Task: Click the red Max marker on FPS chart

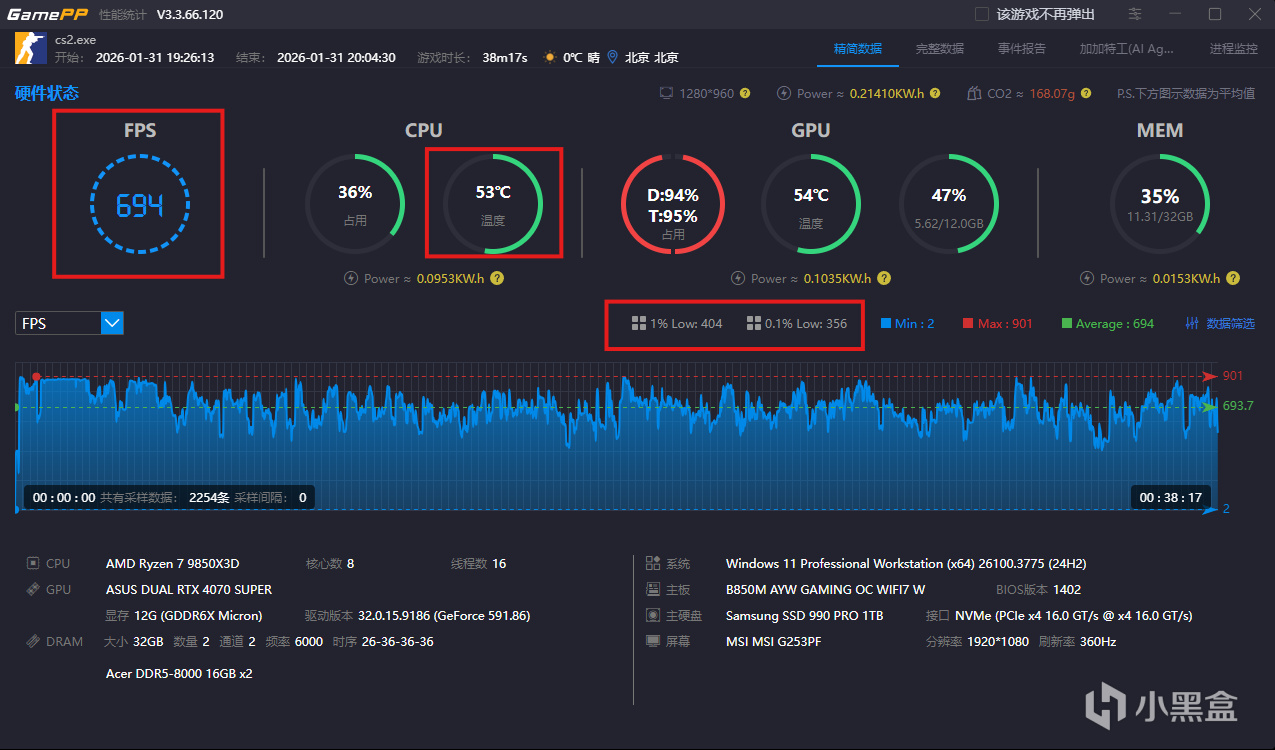Action: pos(36,377)
